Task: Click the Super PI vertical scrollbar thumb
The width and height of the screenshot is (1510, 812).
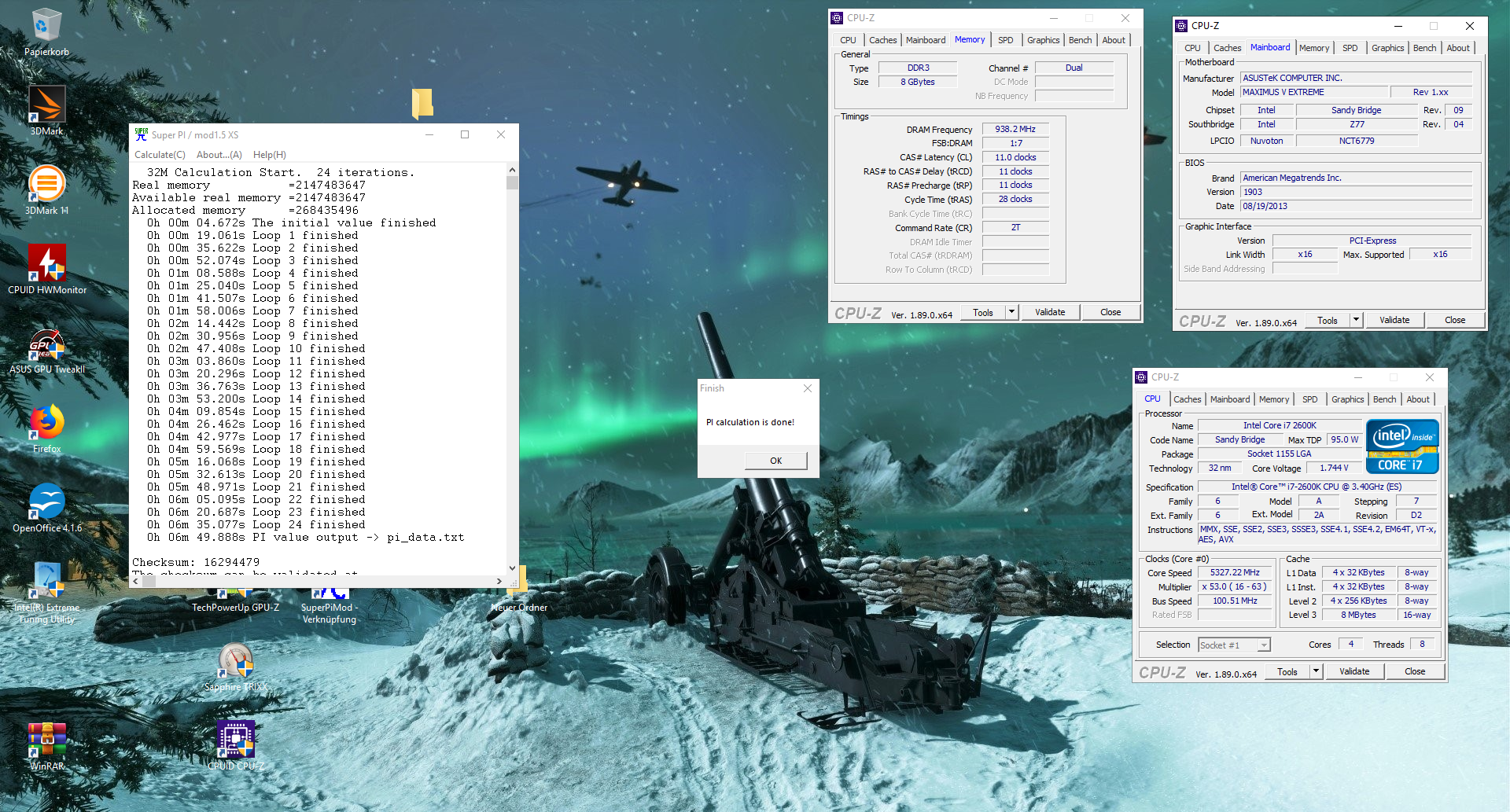Action: point(512,182)
